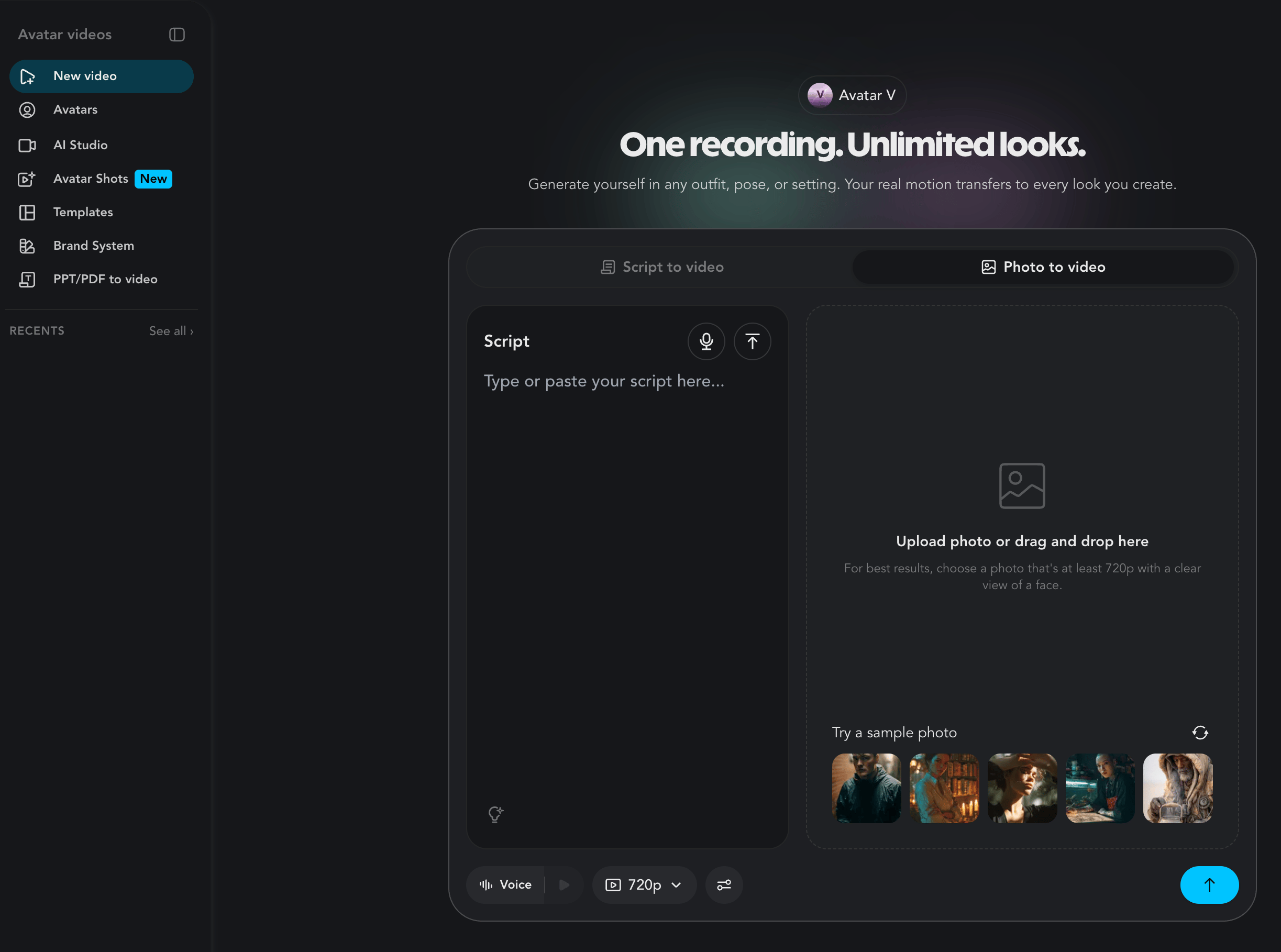Screen dimensions: 1281x952
Task: Switch to Script to video tab
Action: point(661,267)
